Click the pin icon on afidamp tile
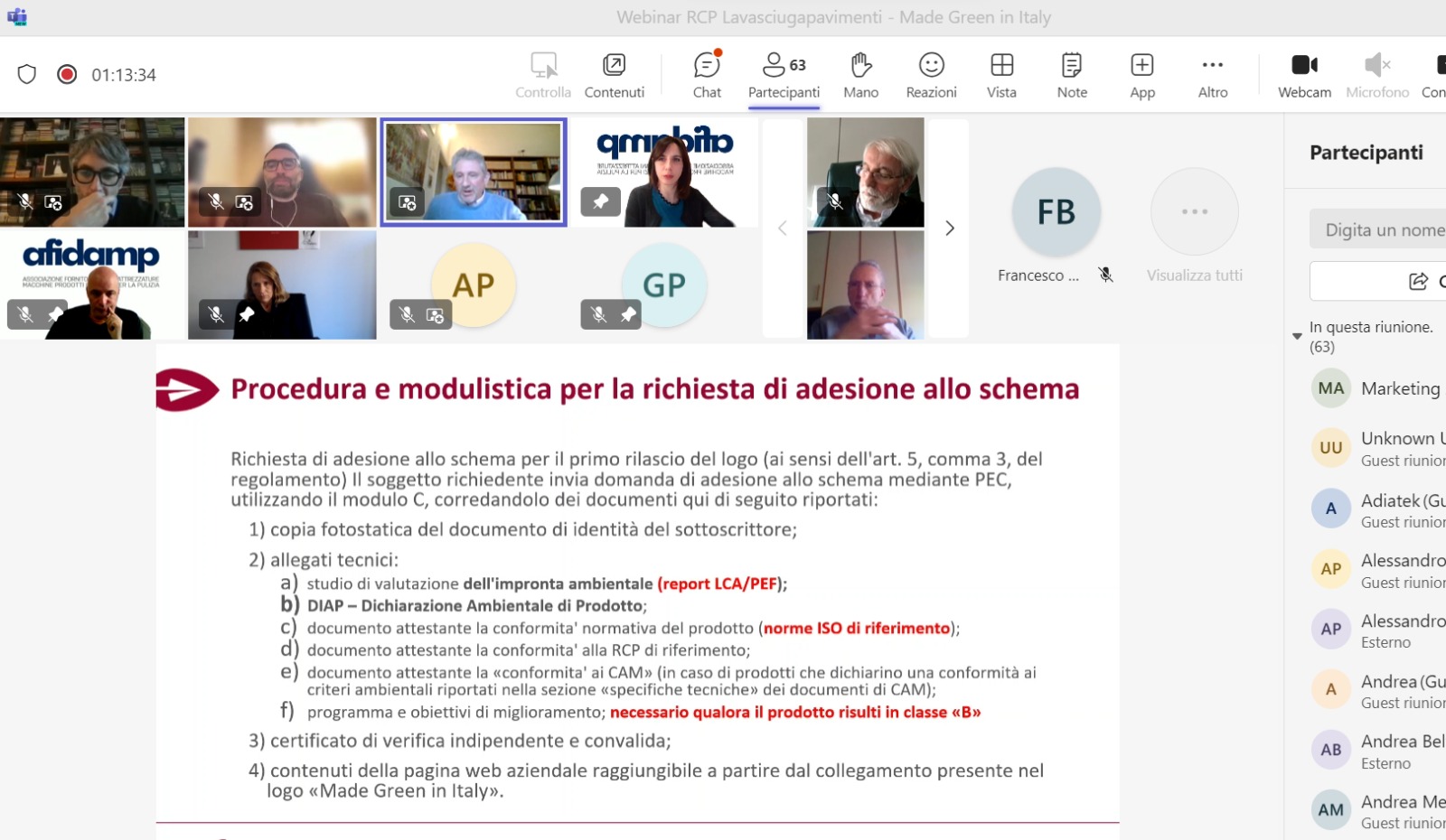 tap(55, 314)
